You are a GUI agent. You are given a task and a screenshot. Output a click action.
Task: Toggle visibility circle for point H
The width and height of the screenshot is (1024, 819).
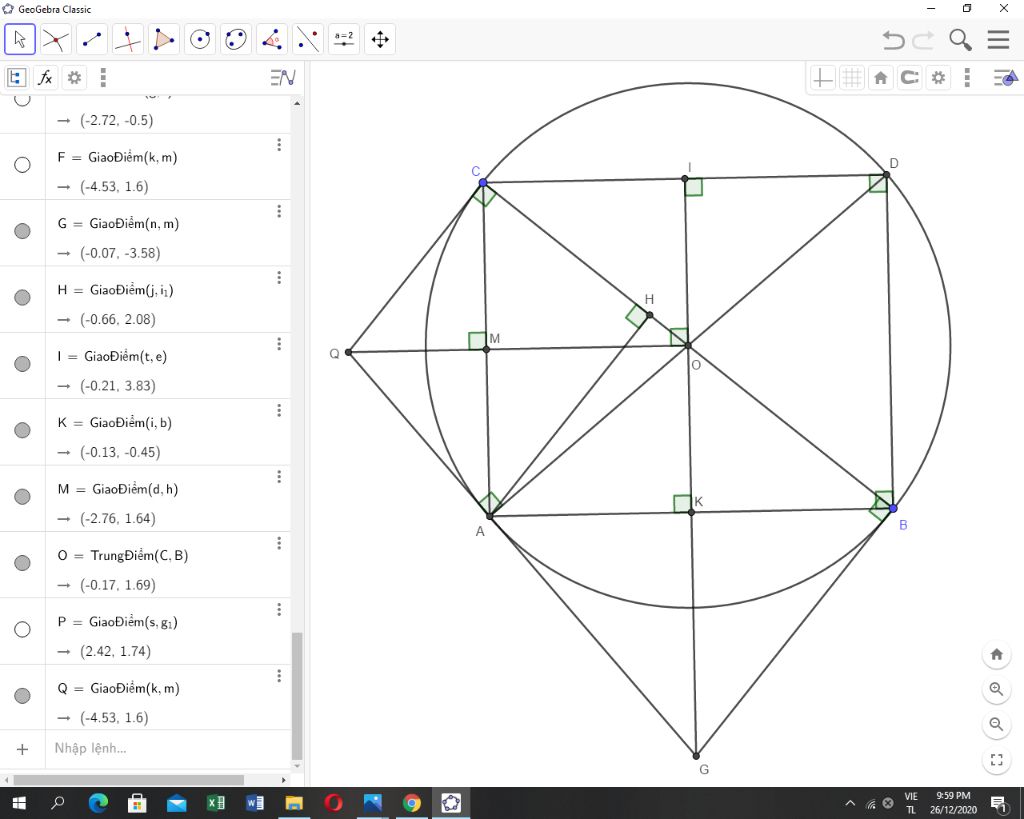(22, 298)
